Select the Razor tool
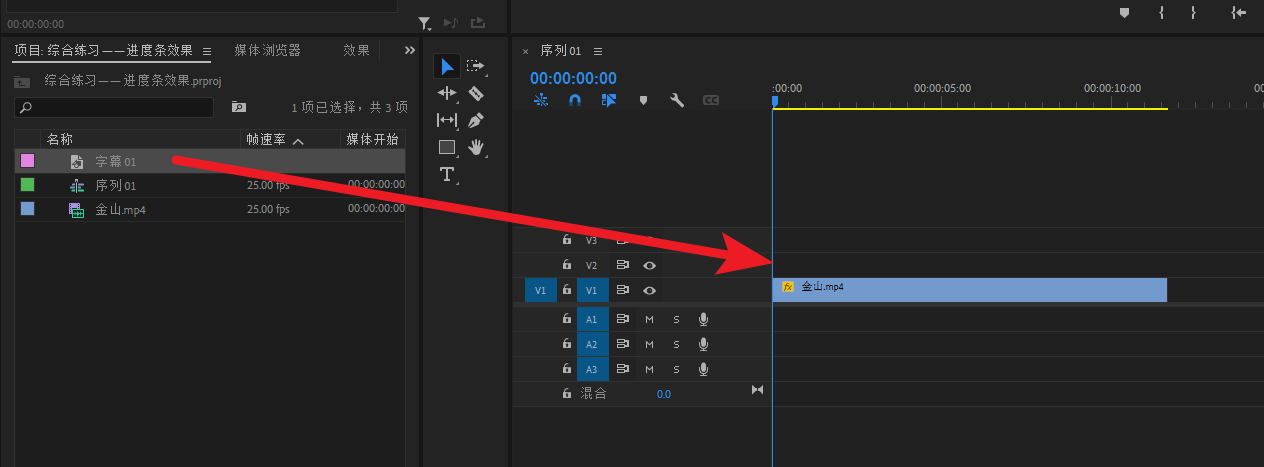The image size is (1264, 467). 476,93
